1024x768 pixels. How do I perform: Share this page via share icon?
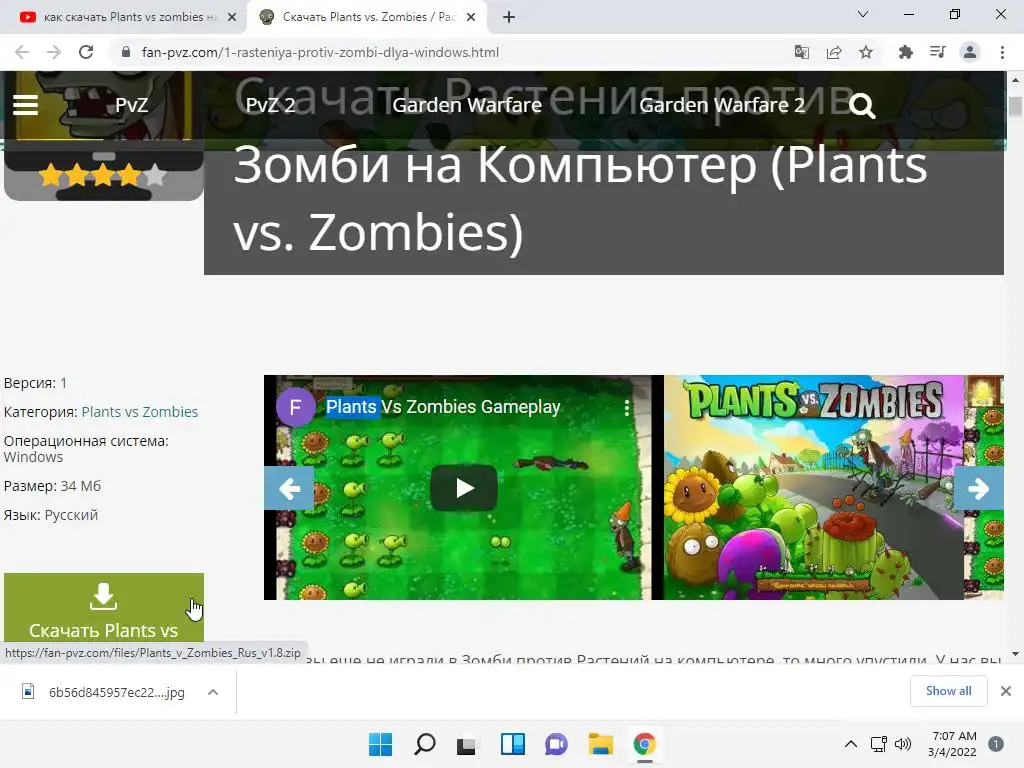[x=834, y=52]
